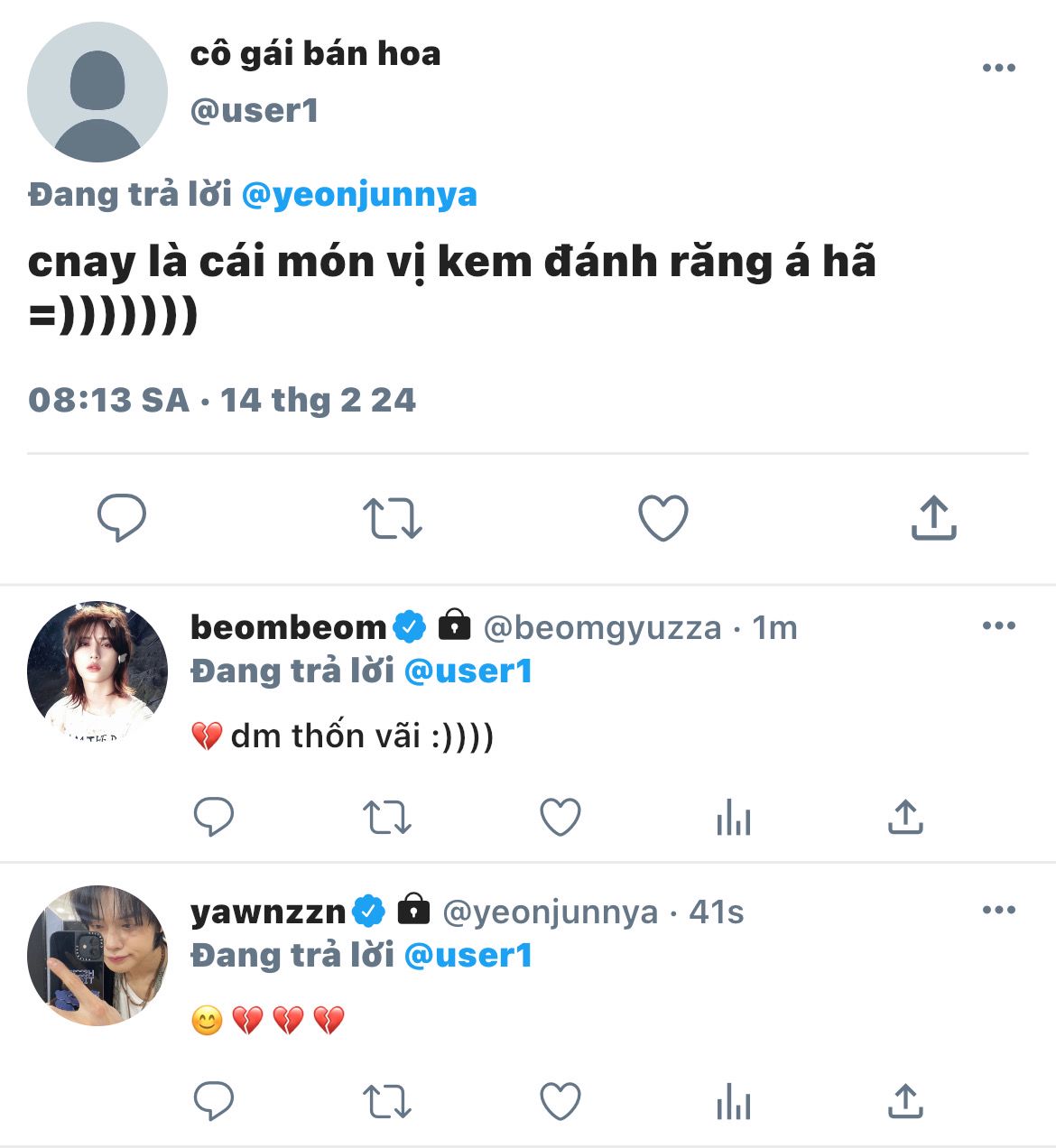Open @user1 mention in beombeom's reply

[468, 671]
